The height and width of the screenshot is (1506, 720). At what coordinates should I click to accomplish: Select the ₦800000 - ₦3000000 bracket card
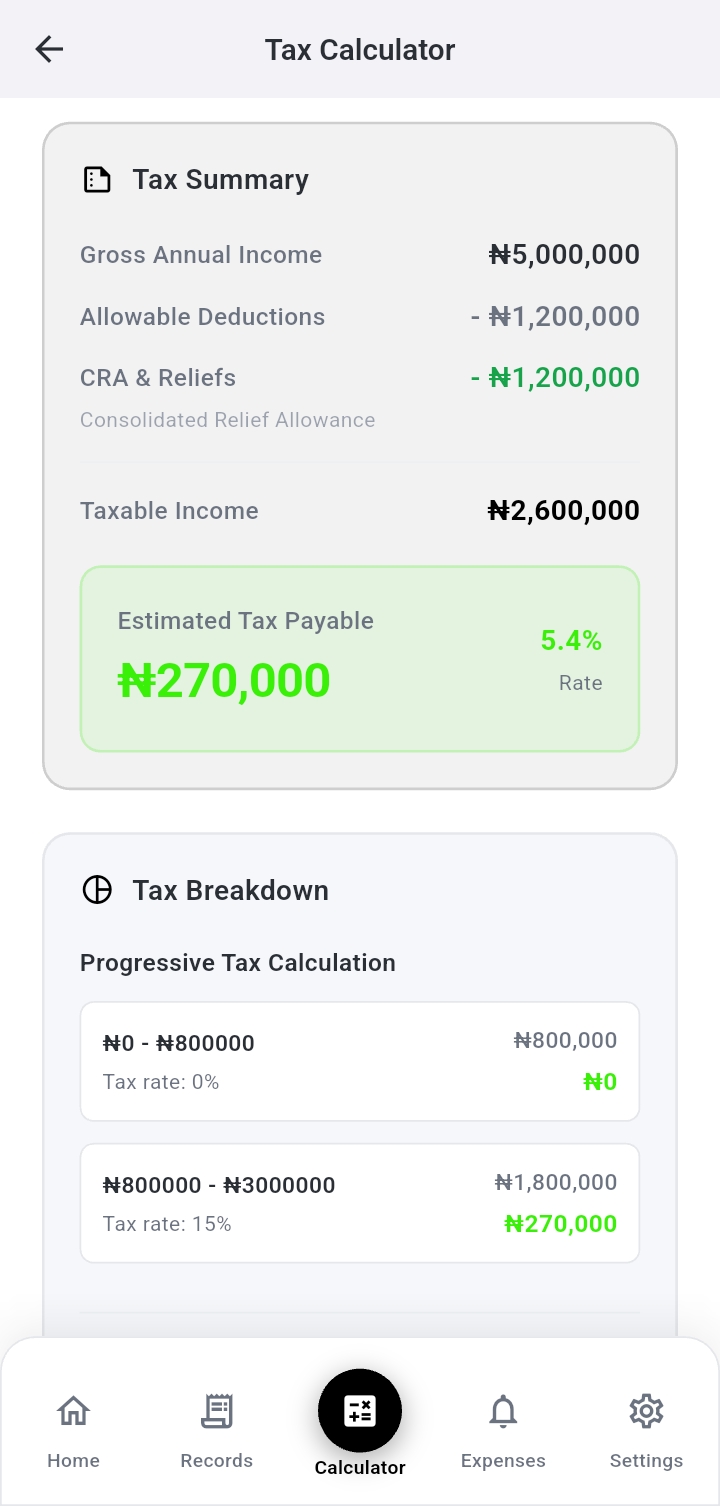pos(360,1203)
